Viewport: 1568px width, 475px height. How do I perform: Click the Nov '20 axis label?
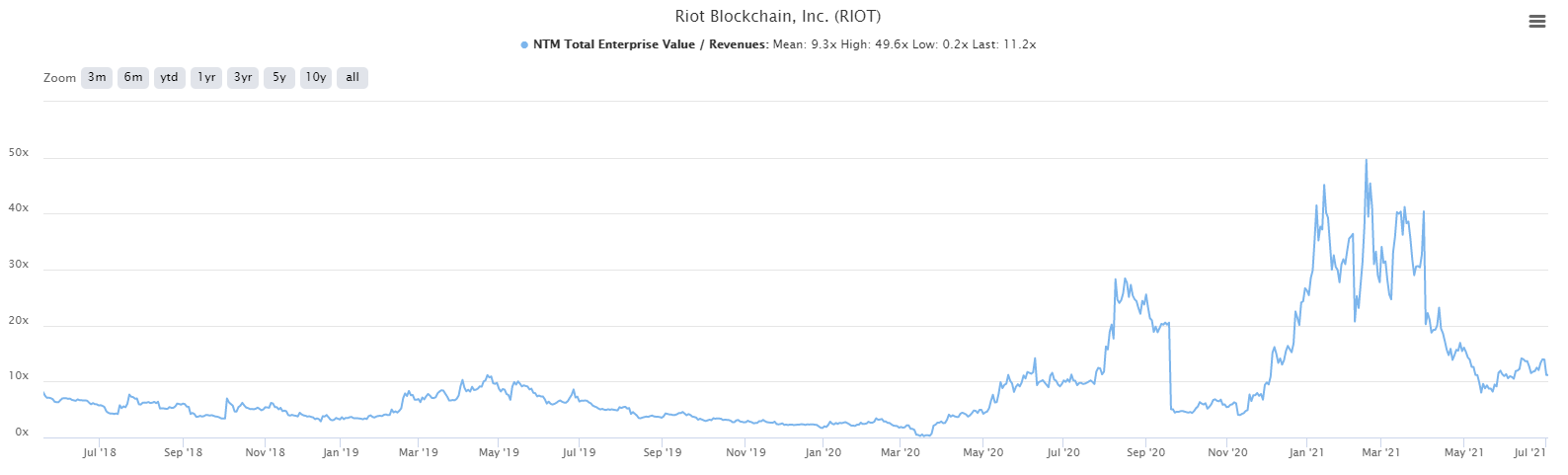tap(1227, 452)
